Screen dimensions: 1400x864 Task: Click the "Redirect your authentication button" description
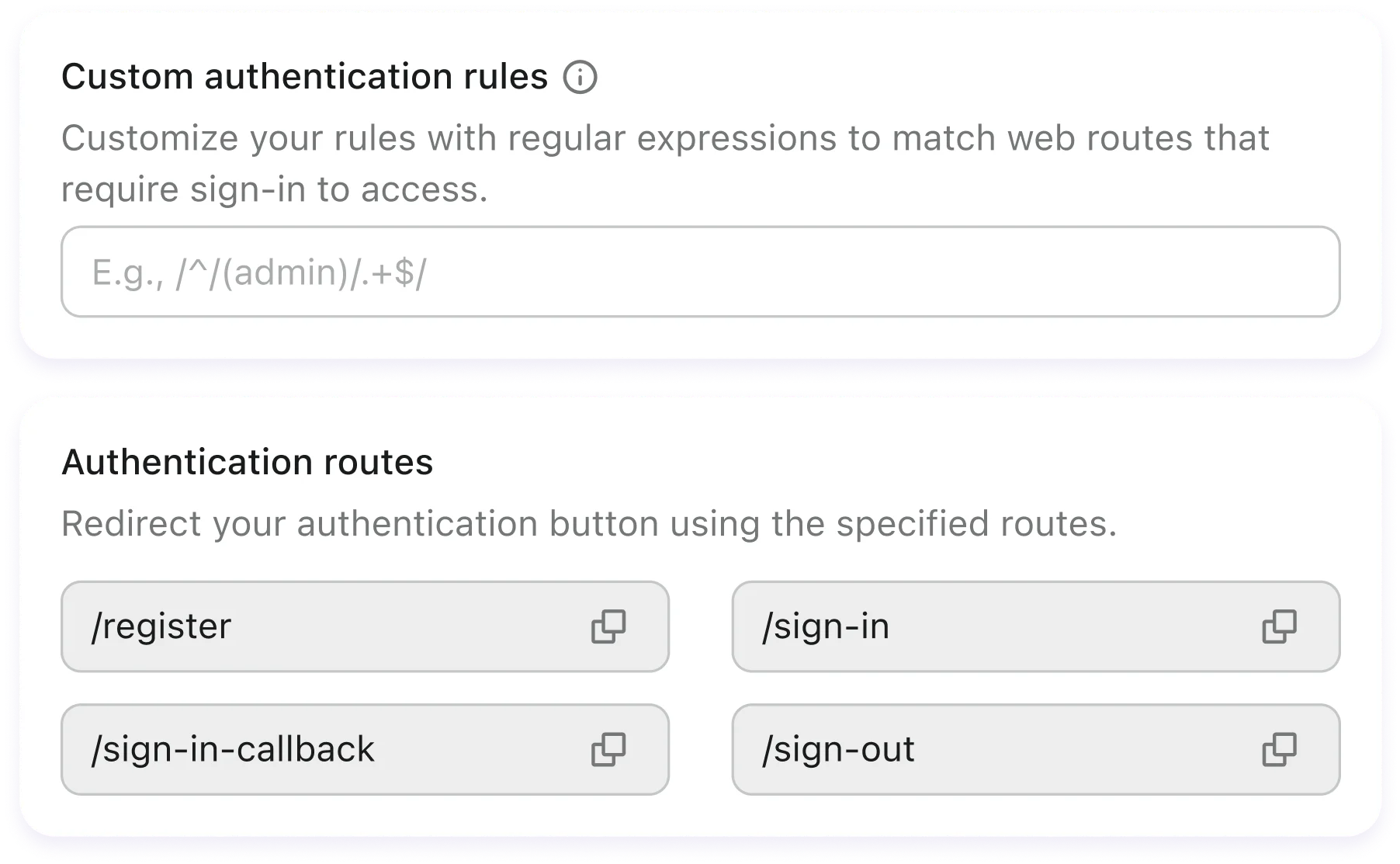pyautogui.click(x=588, y=524)
